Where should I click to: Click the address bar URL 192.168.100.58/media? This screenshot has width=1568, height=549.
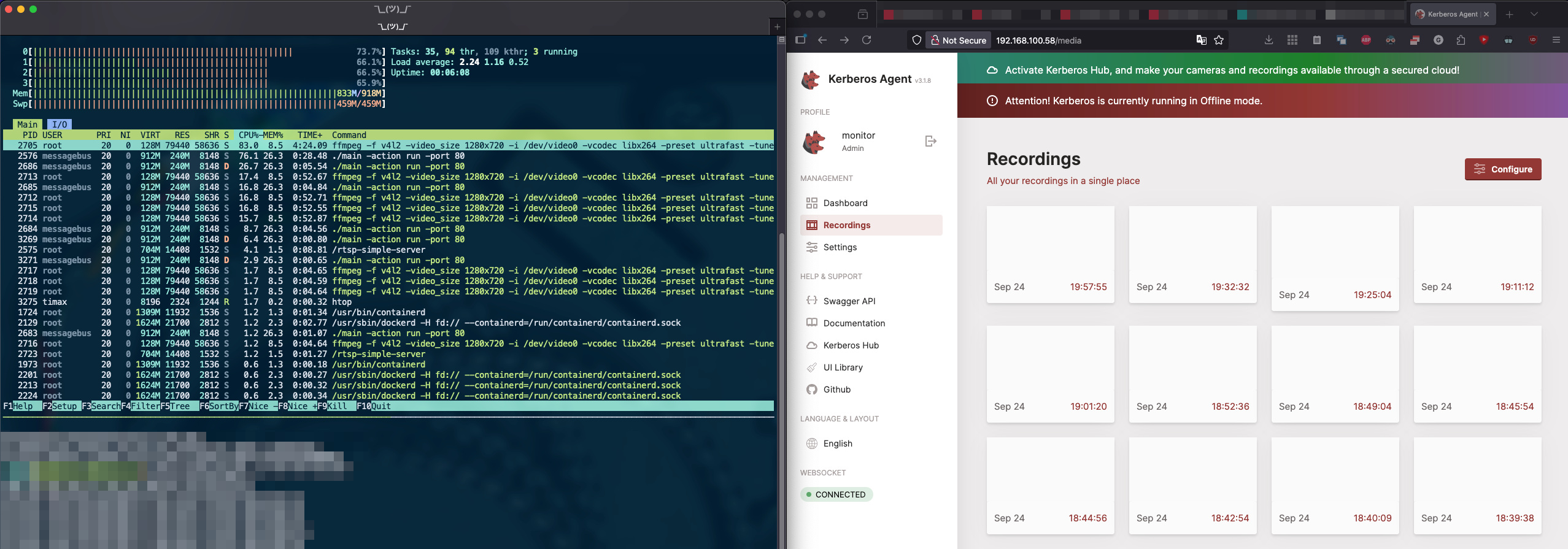(x=1038, y=40)
